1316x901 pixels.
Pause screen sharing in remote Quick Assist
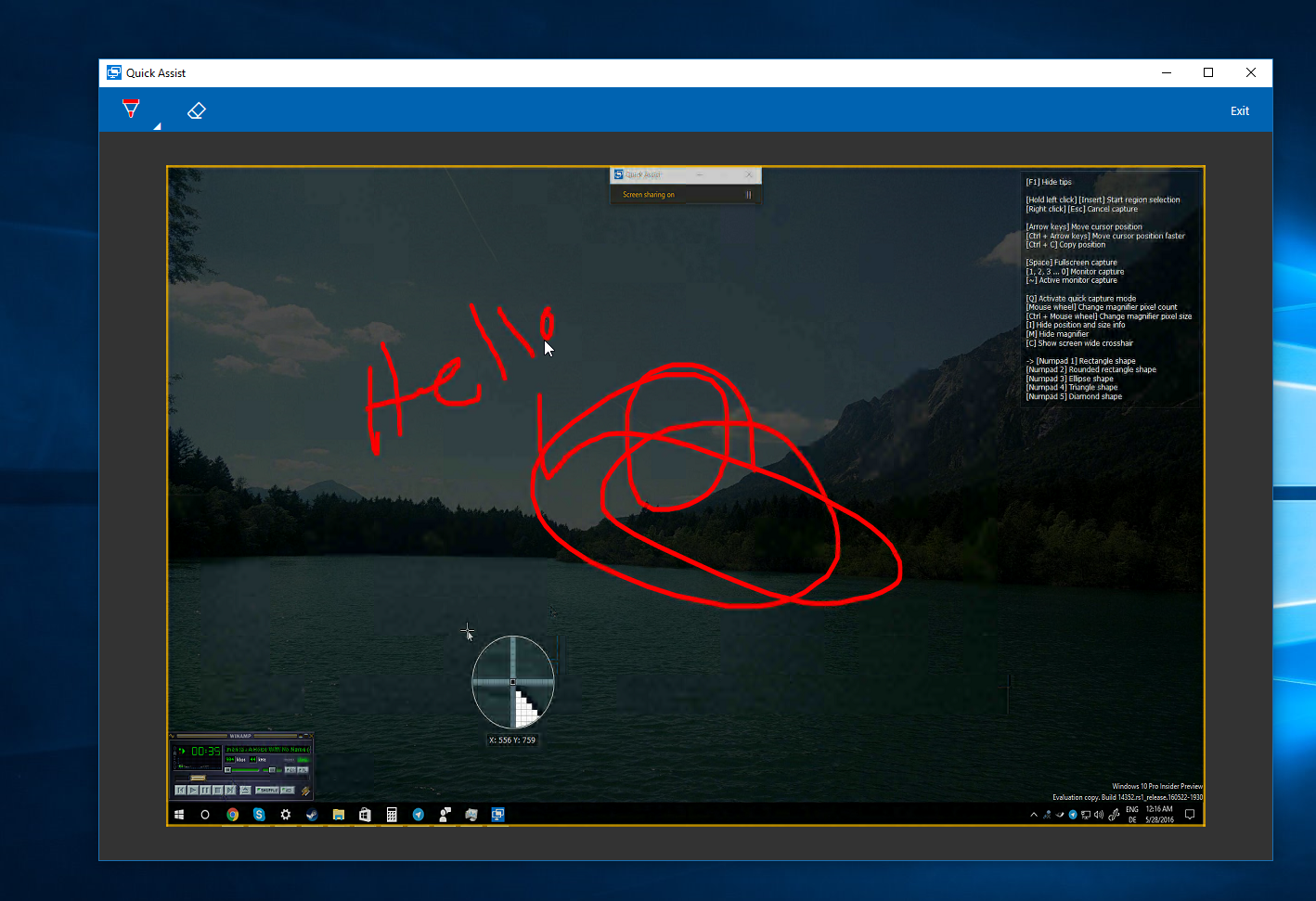(x=748, y=195)
